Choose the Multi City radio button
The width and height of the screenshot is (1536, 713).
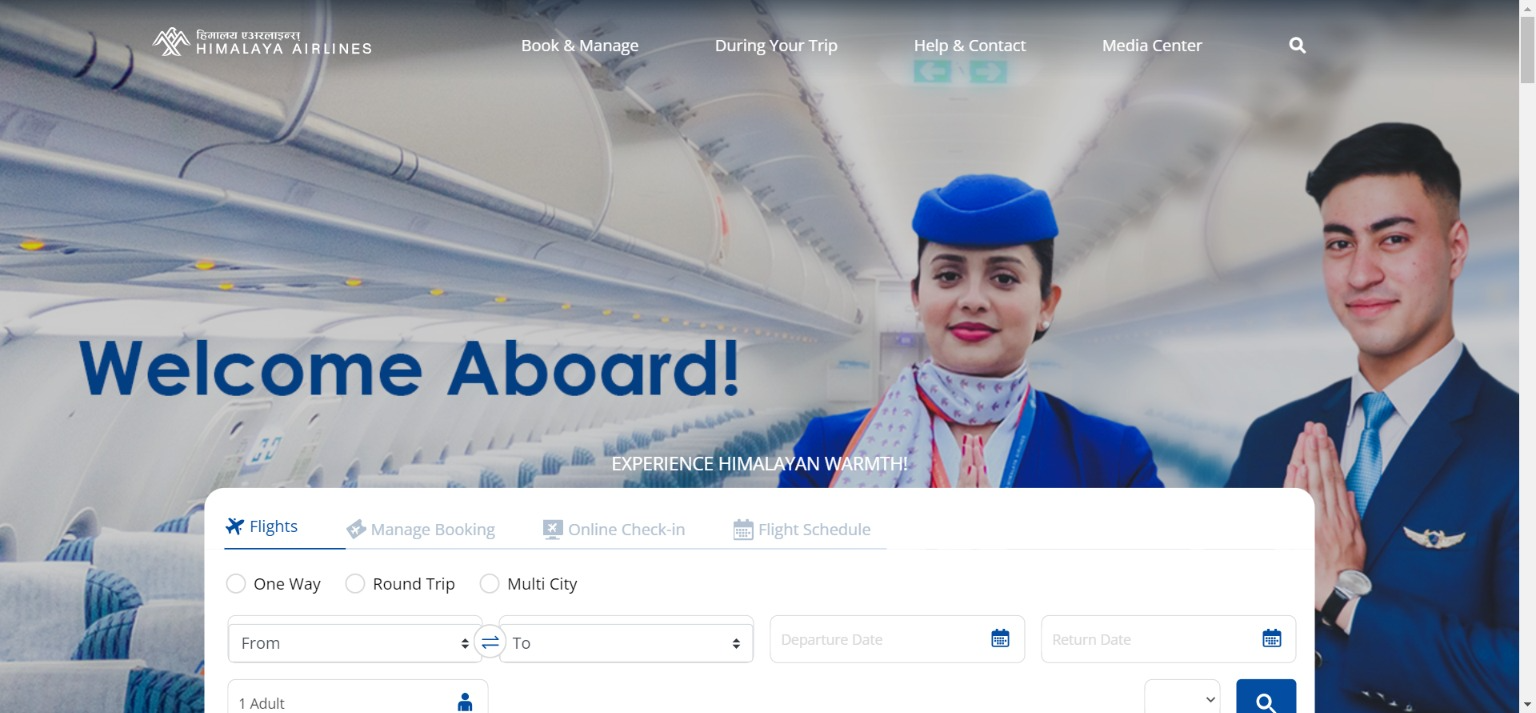(x=490, y=584)
